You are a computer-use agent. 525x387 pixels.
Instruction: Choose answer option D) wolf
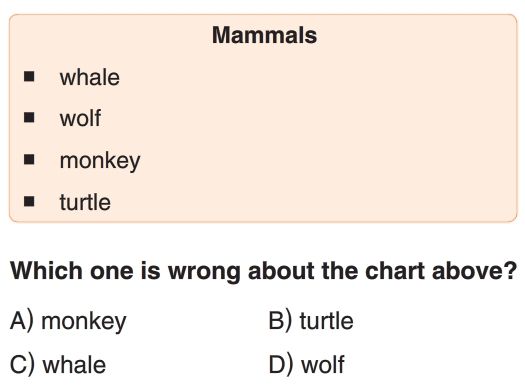(307, 364)
